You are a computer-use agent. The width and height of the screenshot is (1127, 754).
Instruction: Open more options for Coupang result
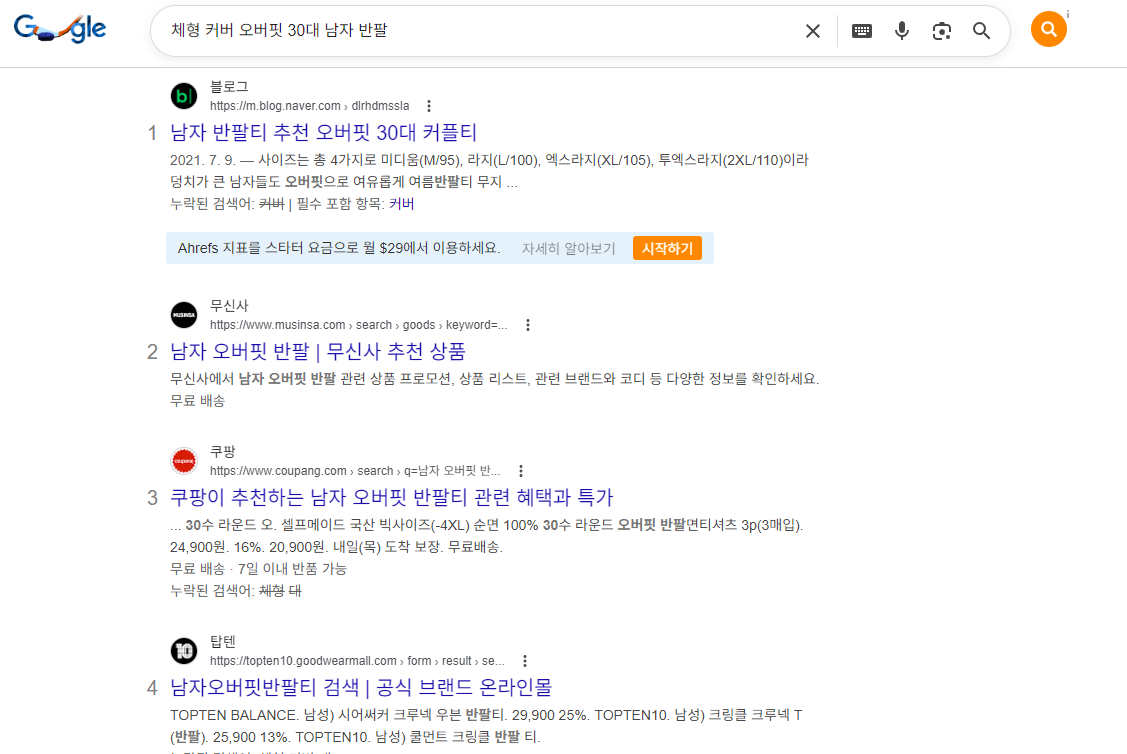521,471
